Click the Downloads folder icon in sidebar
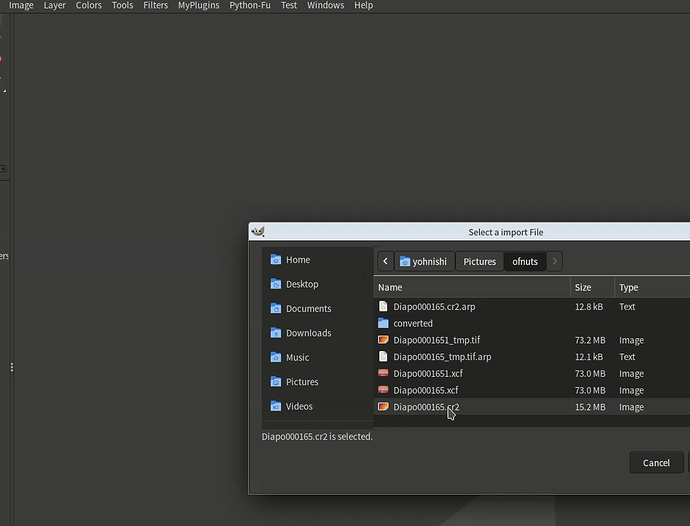This screenshot has height=526, width=690. 276,333
